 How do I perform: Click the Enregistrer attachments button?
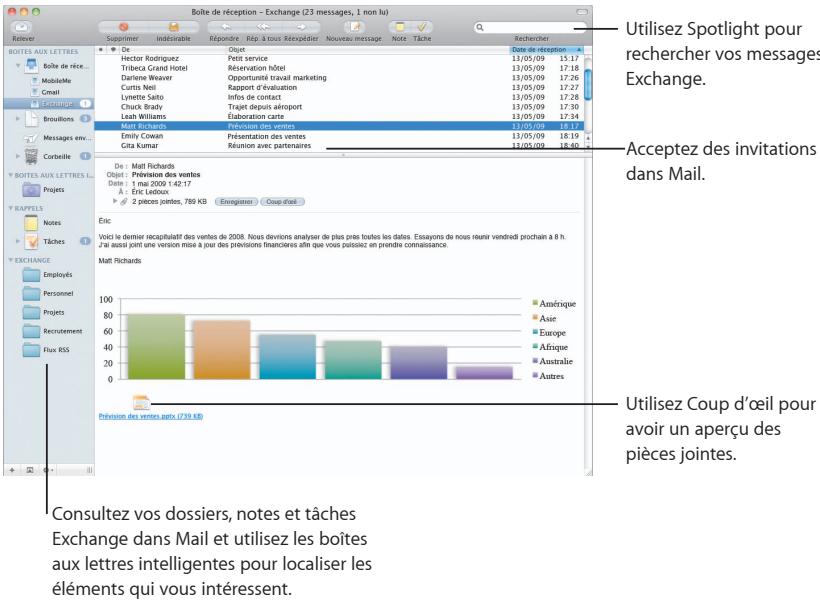(x=236, y=202)
